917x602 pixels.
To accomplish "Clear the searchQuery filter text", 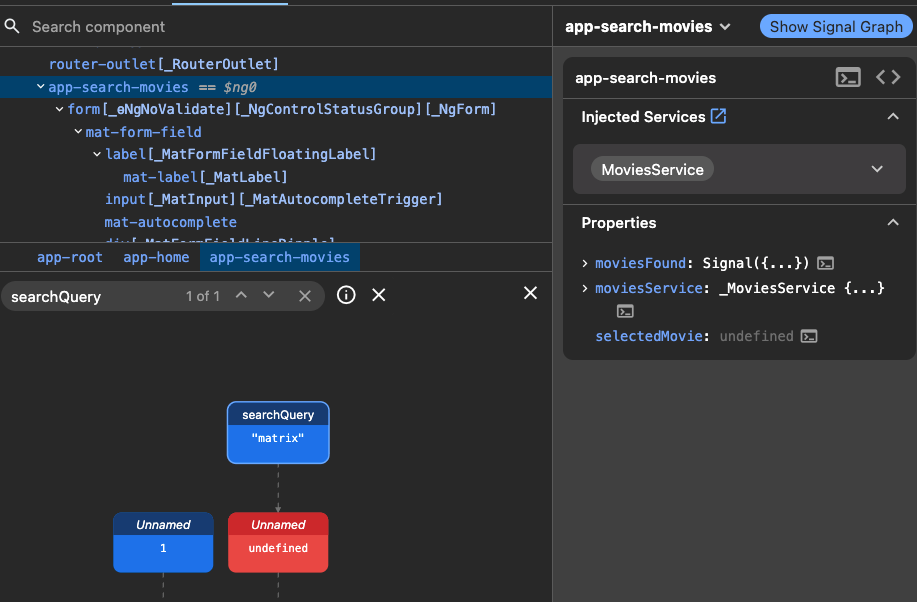I will click(305, 296).
